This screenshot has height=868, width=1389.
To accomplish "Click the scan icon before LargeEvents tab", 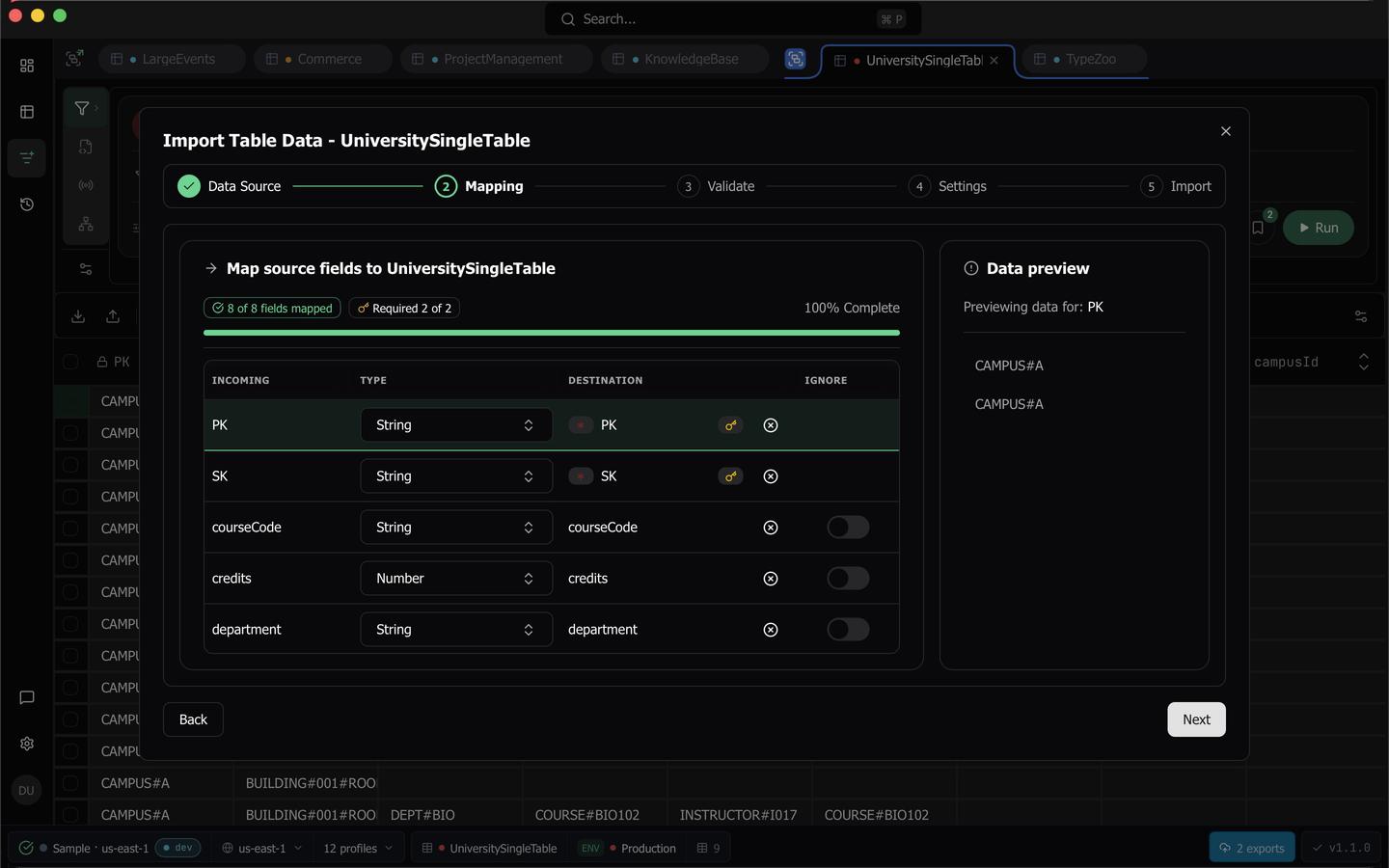I will (x=74, y=59).
